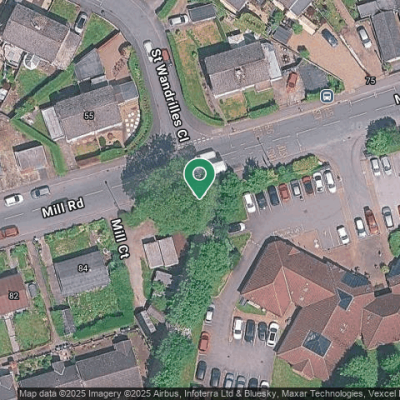Select house number 55 label

[89, 116]
